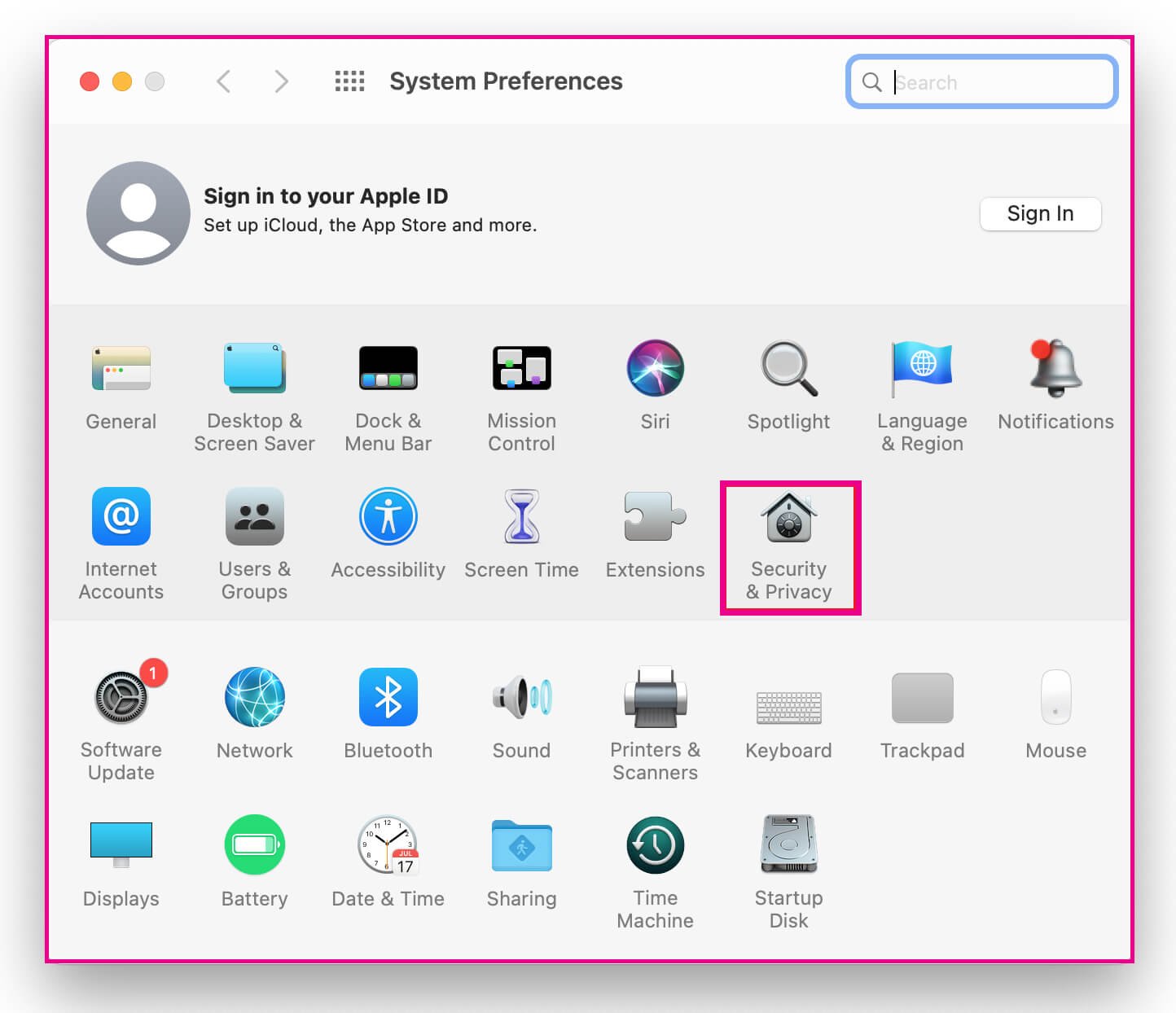Image resolution: width=1176 pixels, height=1013 pixels.
Task: Open the General preferences pane
Action: 121,383
